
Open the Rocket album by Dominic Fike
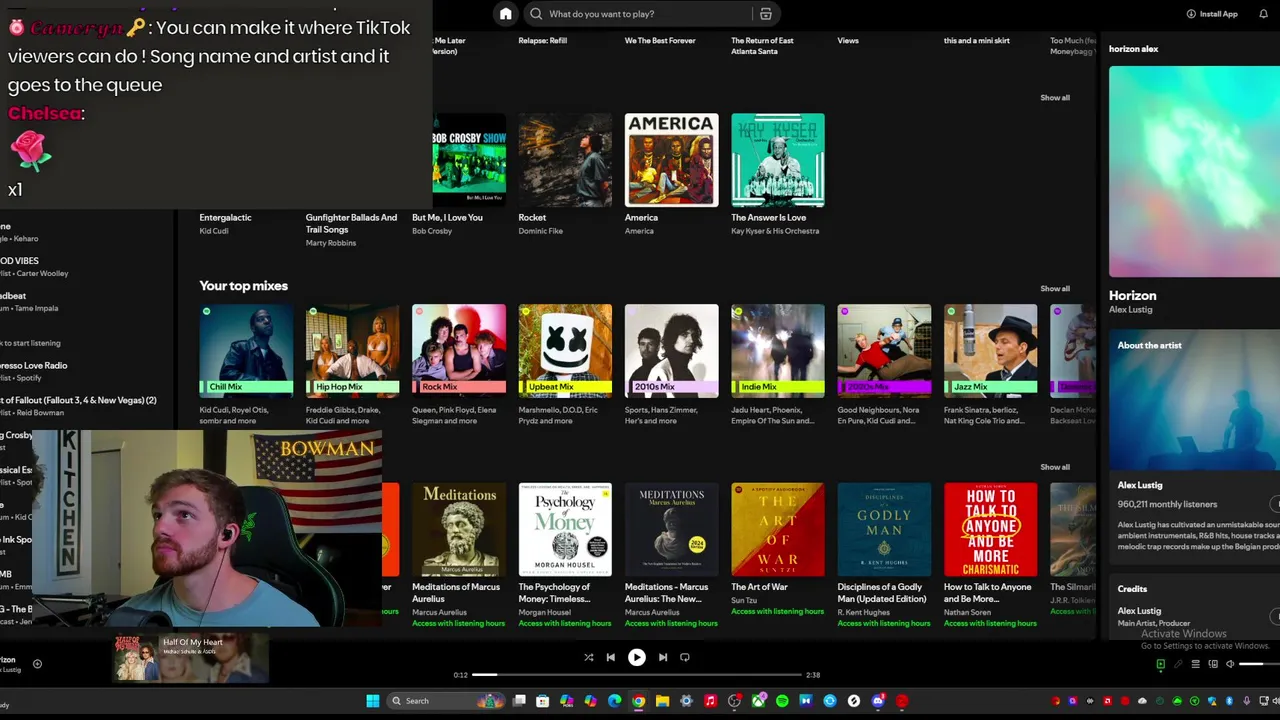[x=565, y=160]
